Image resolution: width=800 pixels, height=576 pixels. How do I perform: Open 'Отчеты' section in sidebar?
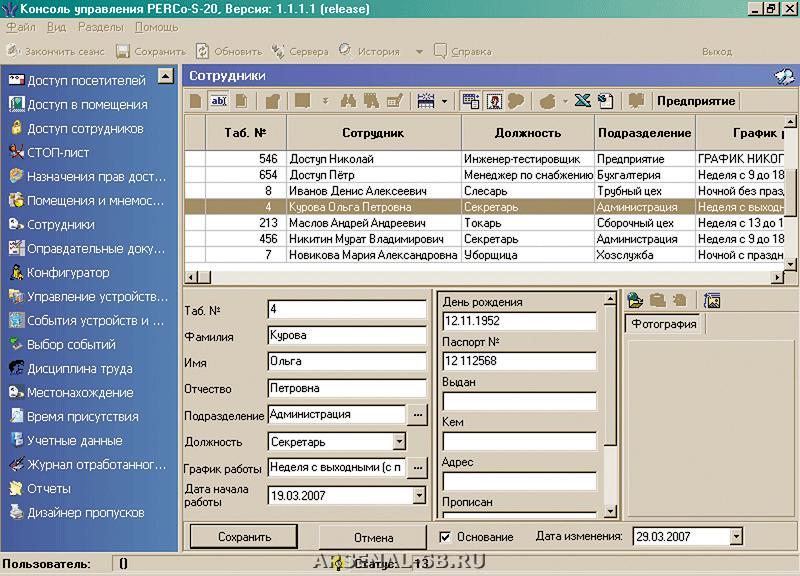(x=48, y=489)
